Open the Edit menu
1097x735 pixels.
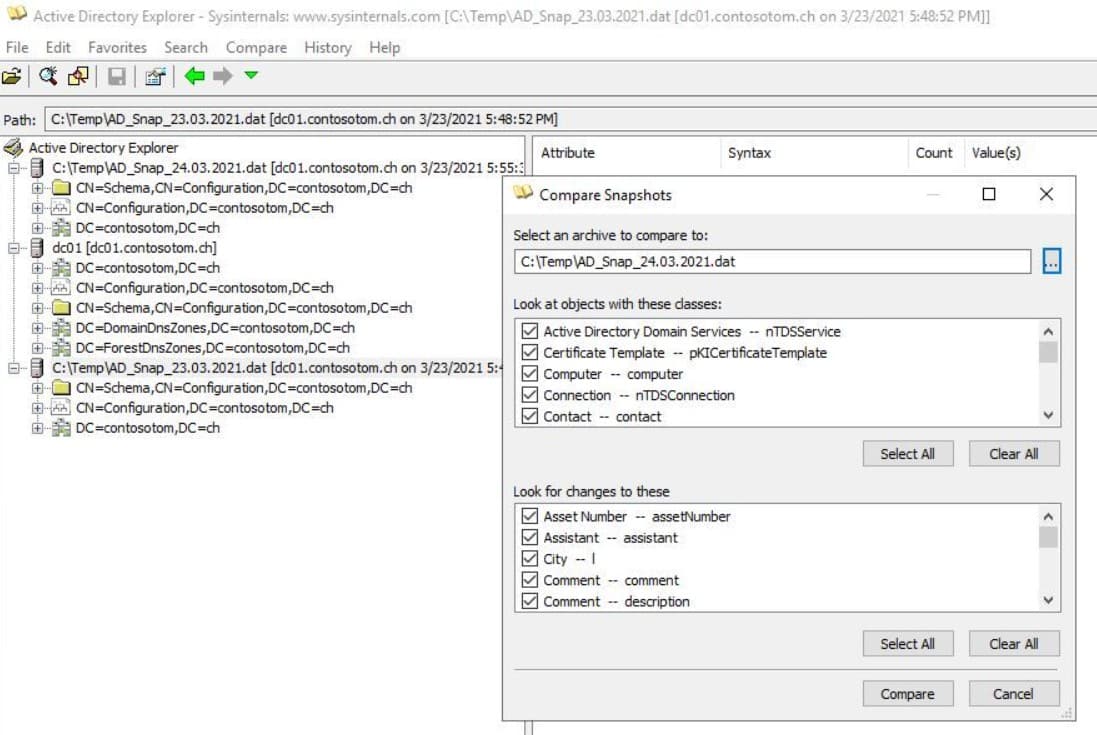58,48
